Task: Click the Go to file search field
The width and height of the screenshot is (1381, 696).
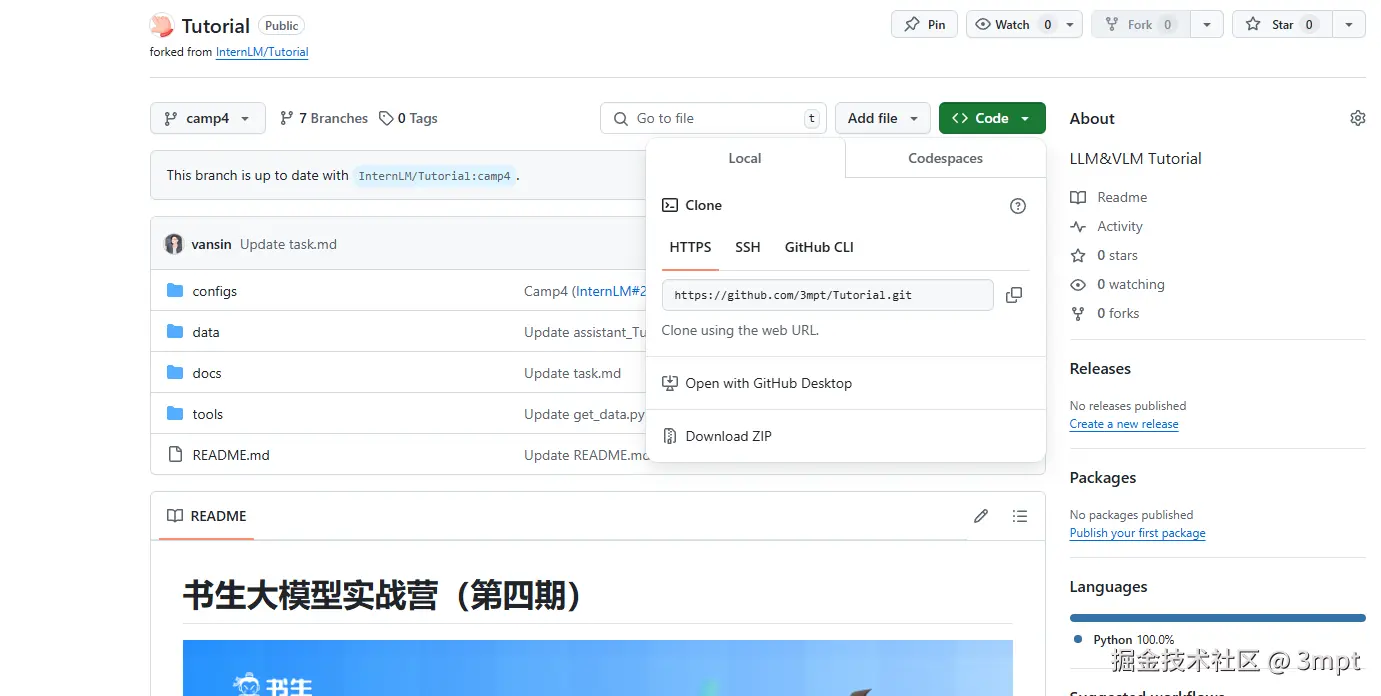Action: click(713, 118)
